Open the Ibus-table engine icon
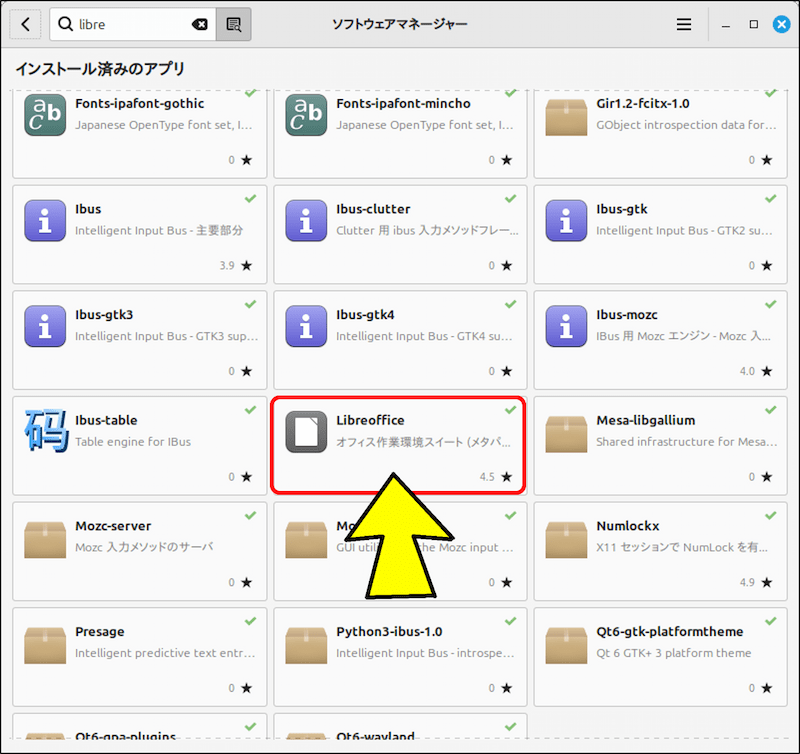 [x=44, y=432]
